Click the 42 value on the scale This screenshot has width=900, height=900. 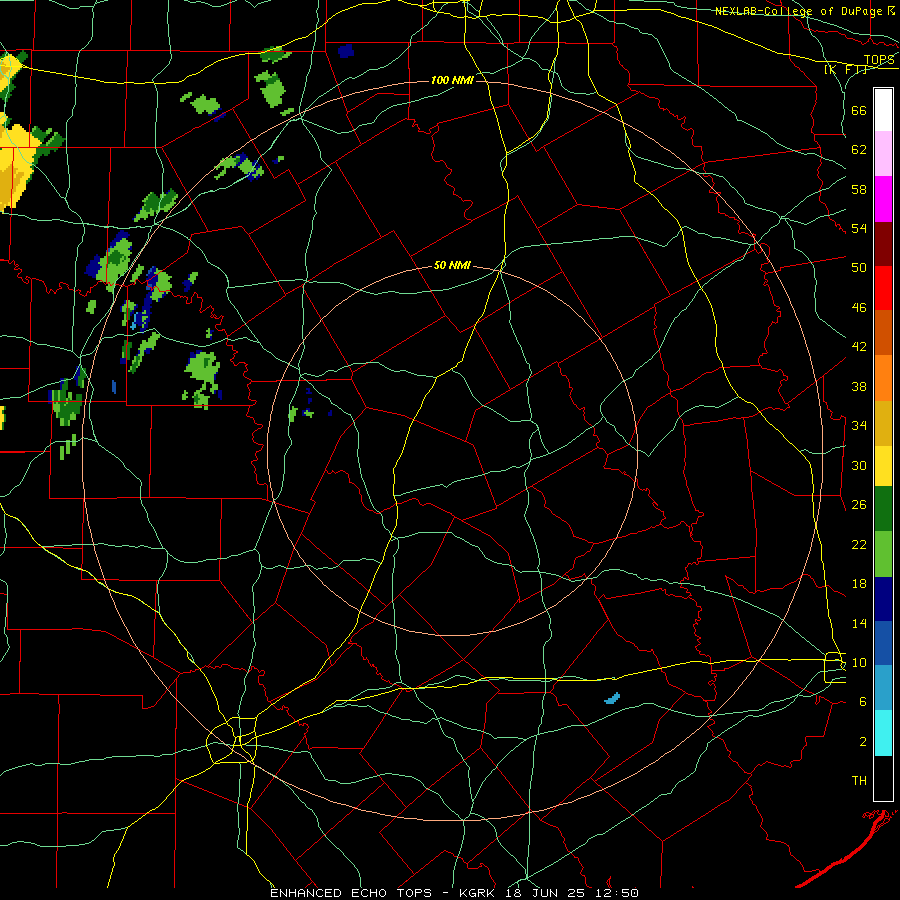point(859,346)
